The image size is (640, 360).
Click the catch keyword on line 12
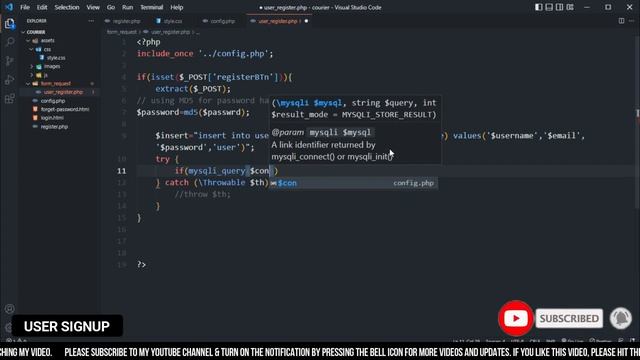click(x=177, y=182)
